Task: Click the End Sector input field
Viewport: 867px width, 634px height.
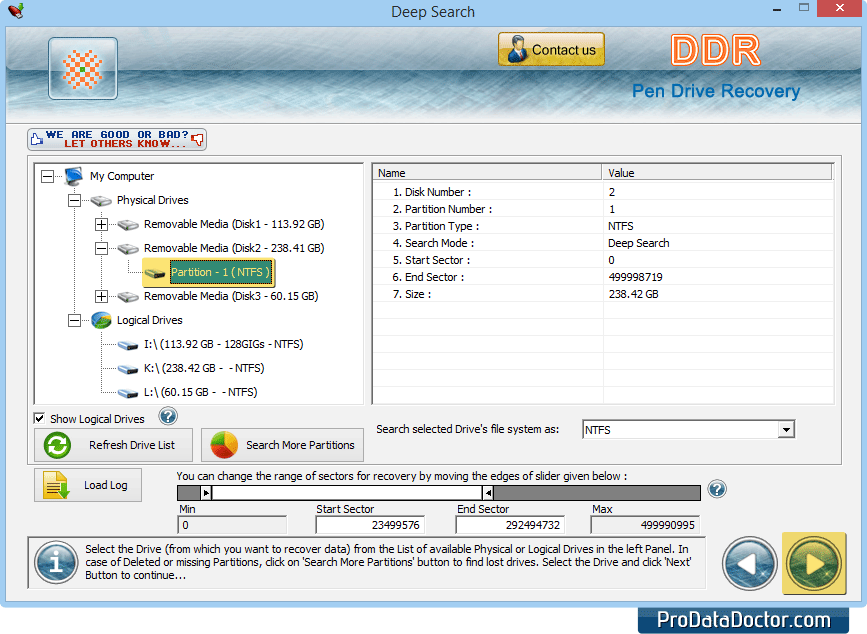Action: click(510, 525)
